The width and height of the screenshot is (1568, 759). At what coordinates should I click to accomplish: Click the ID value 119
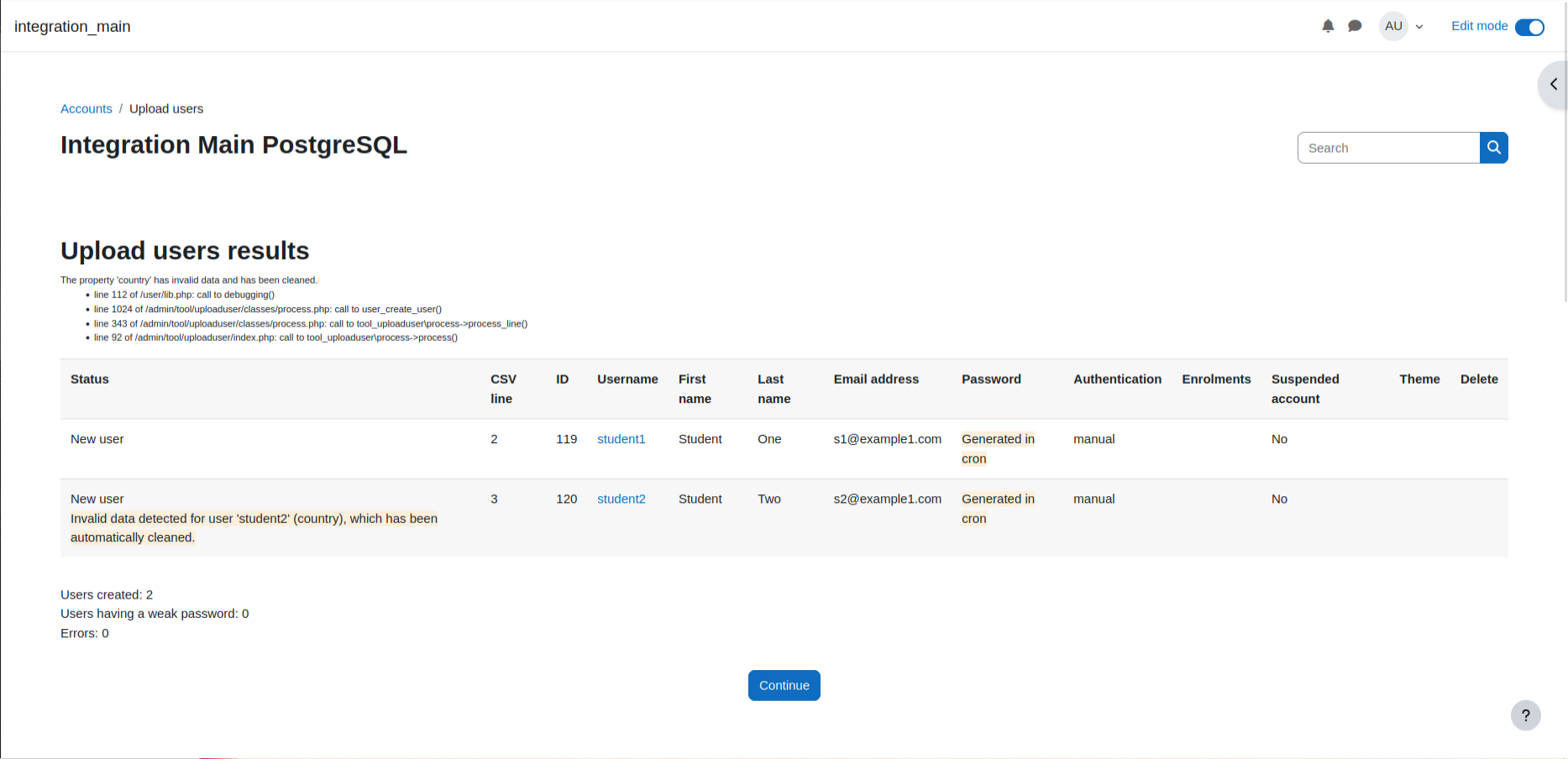[x=567, y=439]
